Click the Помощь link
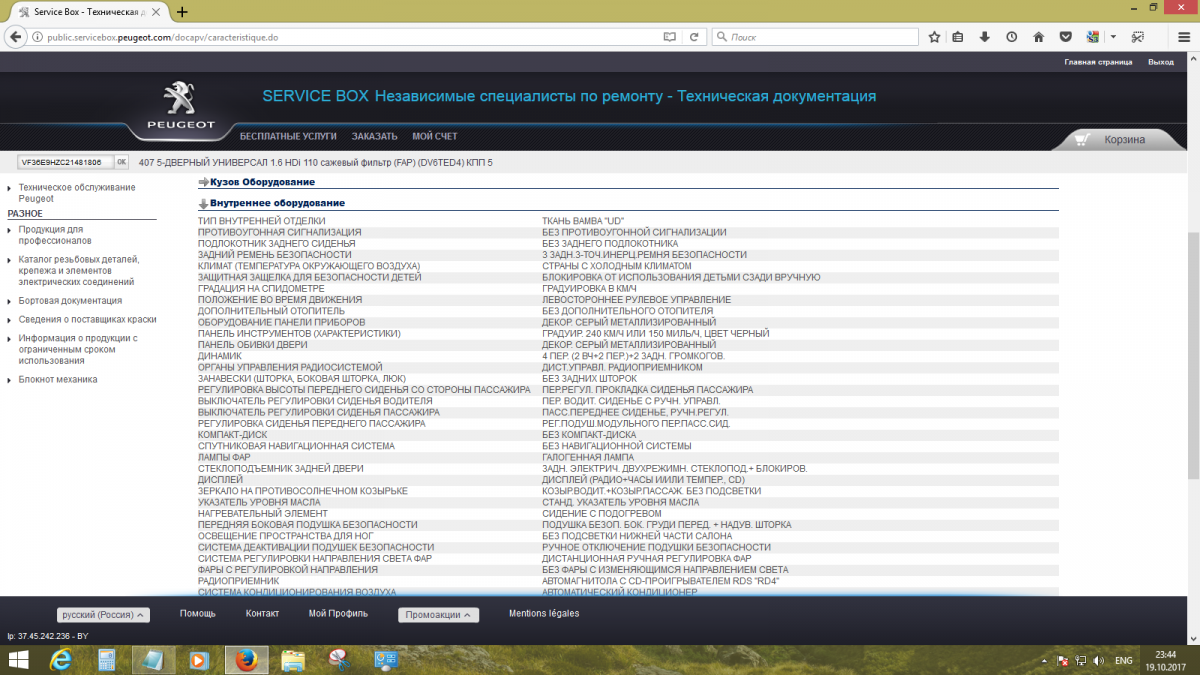 point(198,614)
